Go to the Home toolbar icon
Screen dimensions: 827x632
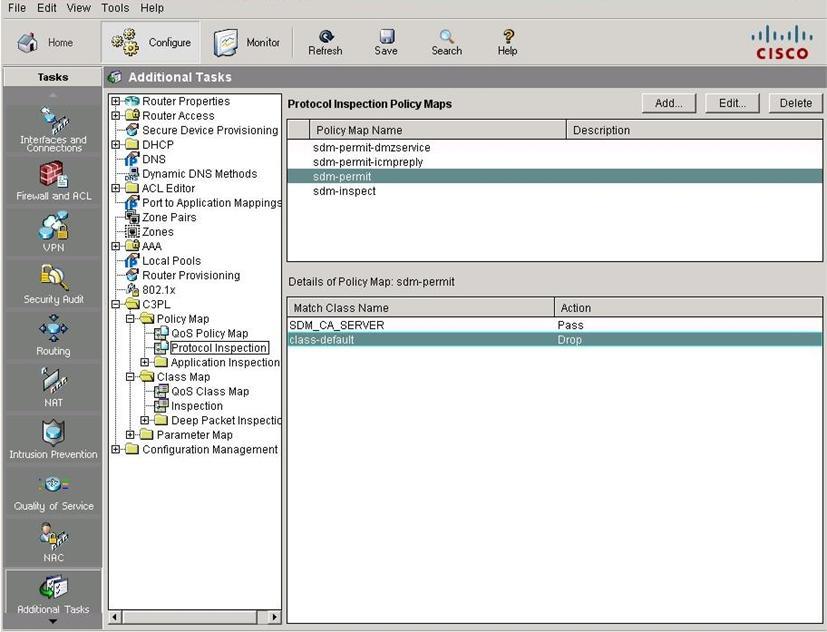(x=28, y=42)
